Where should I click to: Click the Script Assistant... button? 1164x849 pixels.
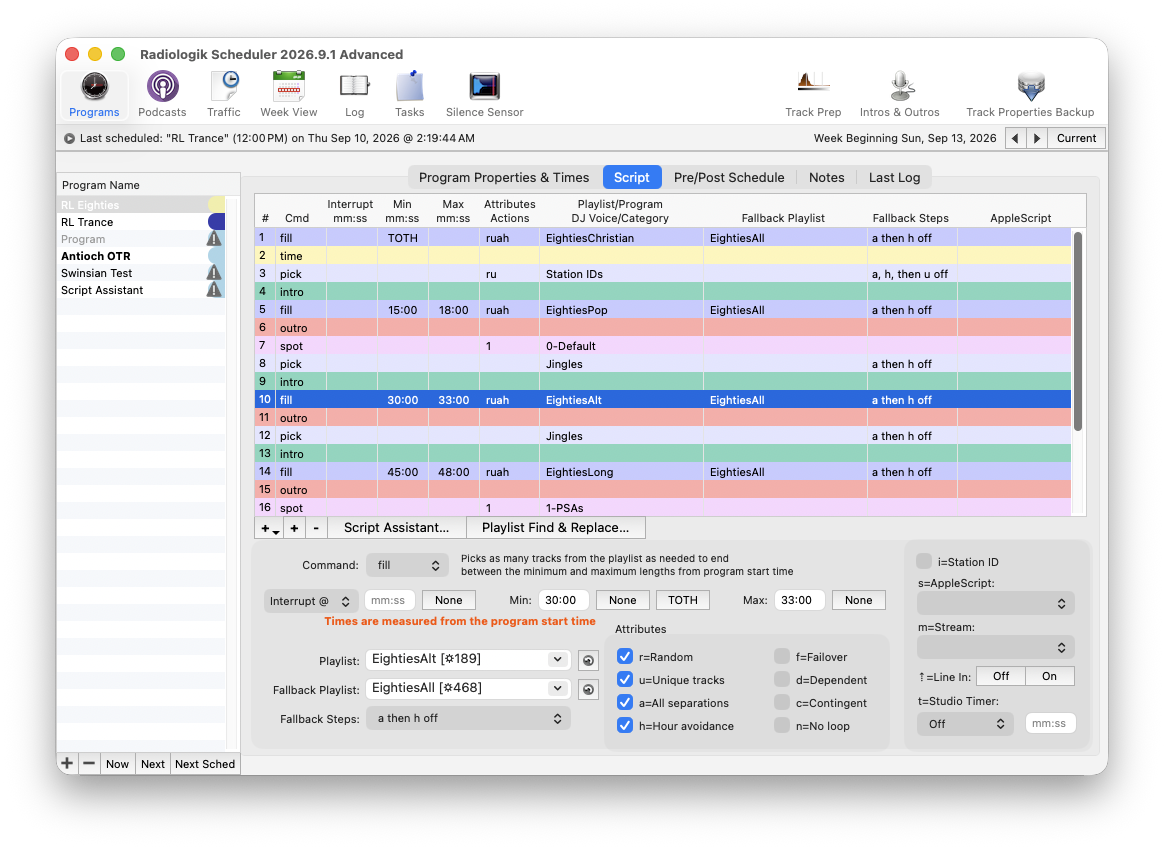coord(396,528)
